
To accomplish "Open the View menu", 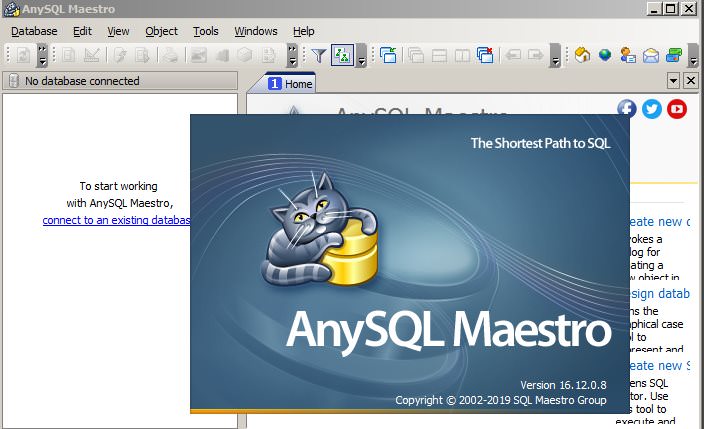I will click(118, 31).
